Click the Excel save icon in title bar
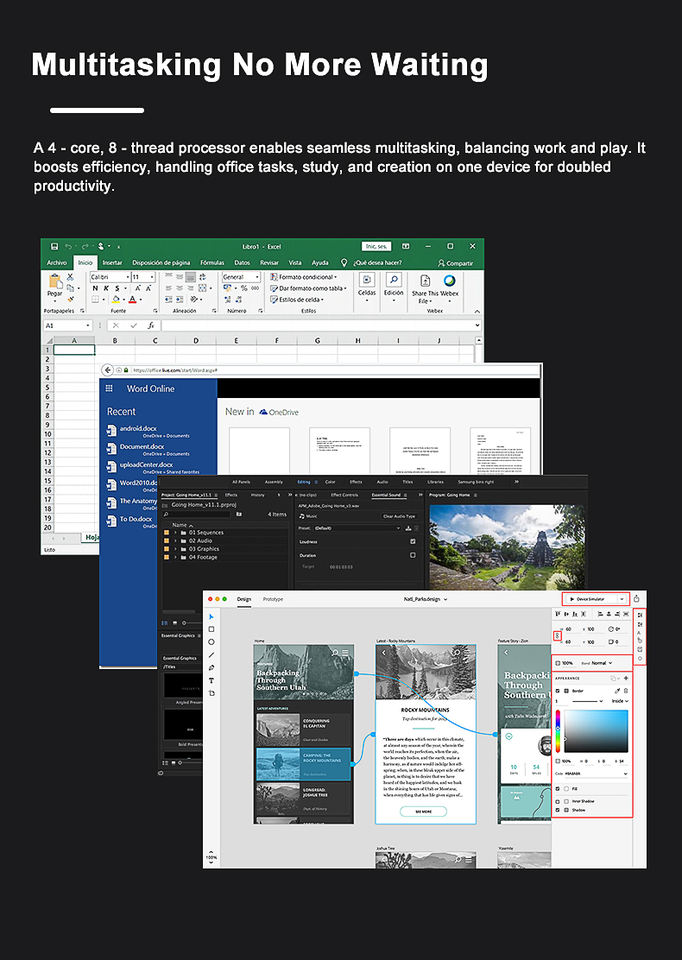The image size is (682, 960). tap(54, 246)
